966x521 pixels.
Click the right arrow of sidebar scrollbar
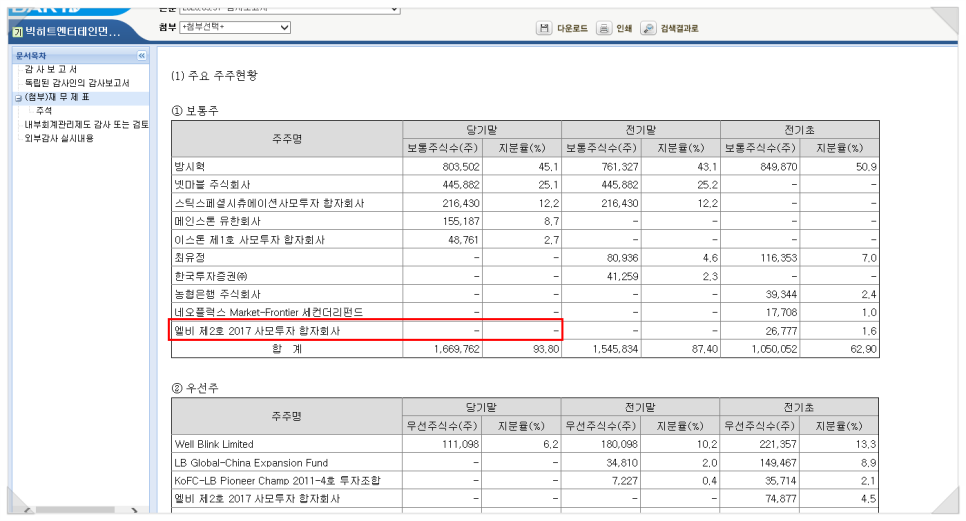point(134,511)
